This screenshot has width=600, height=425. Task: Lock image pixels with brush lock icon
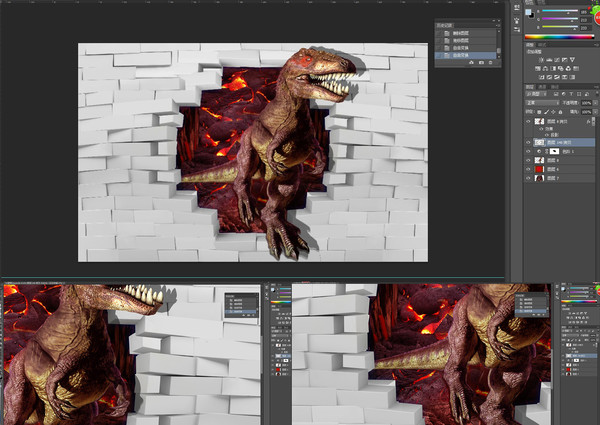[x=547, y=112]
